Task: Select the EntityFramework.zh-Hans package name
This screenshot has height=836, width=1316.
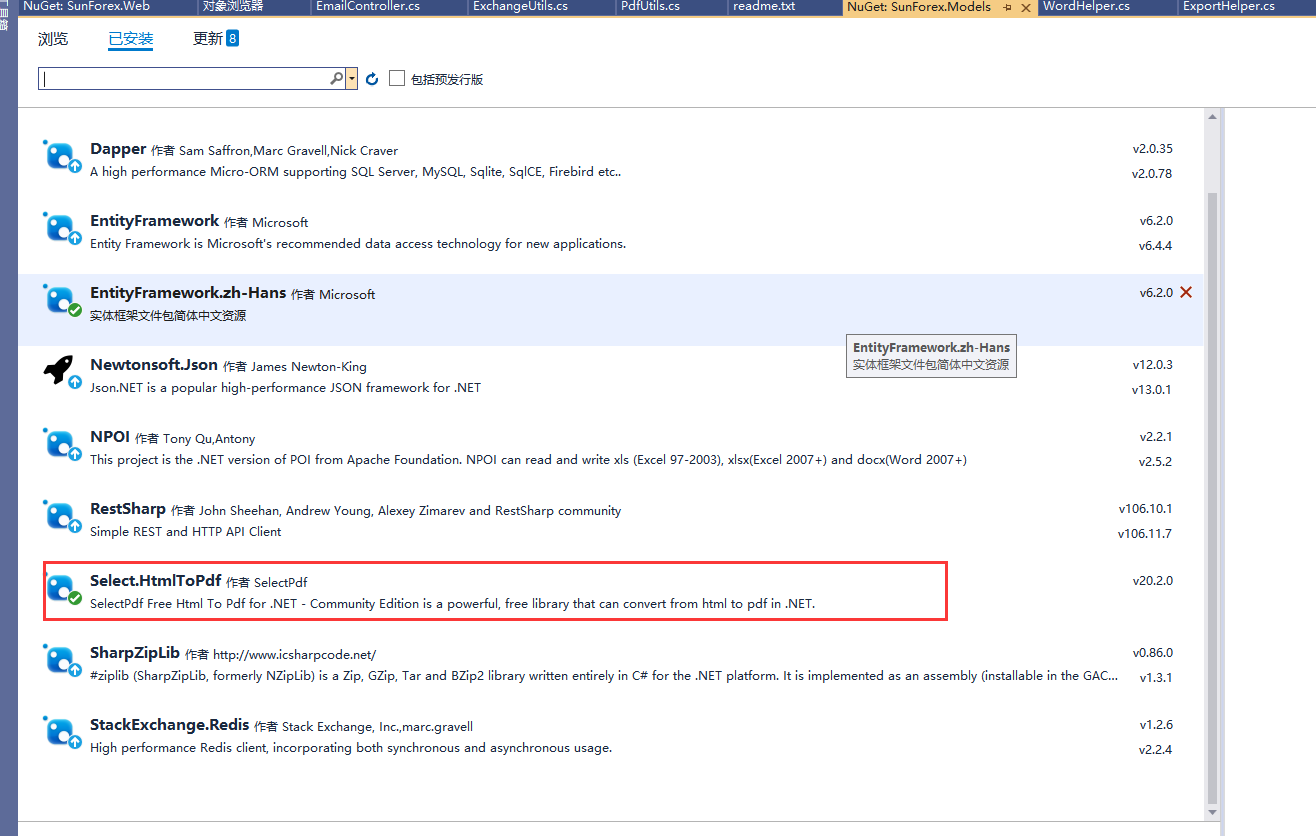Action: pos(188,293)
